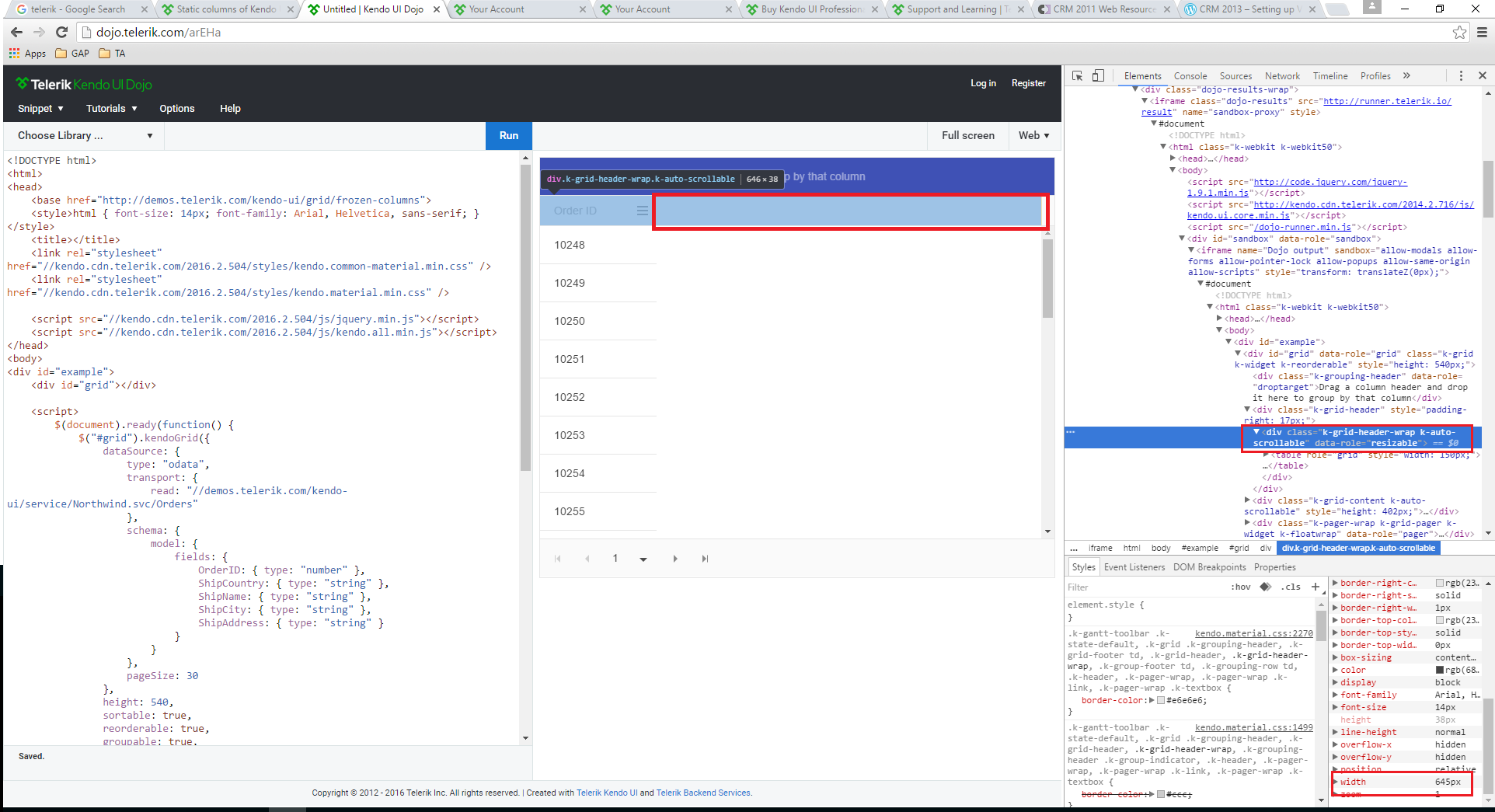Image resolution: width=1495 pixels, height=812 pixels.
Task: Click the browser back arrow
Action: (x=17, y=33)
